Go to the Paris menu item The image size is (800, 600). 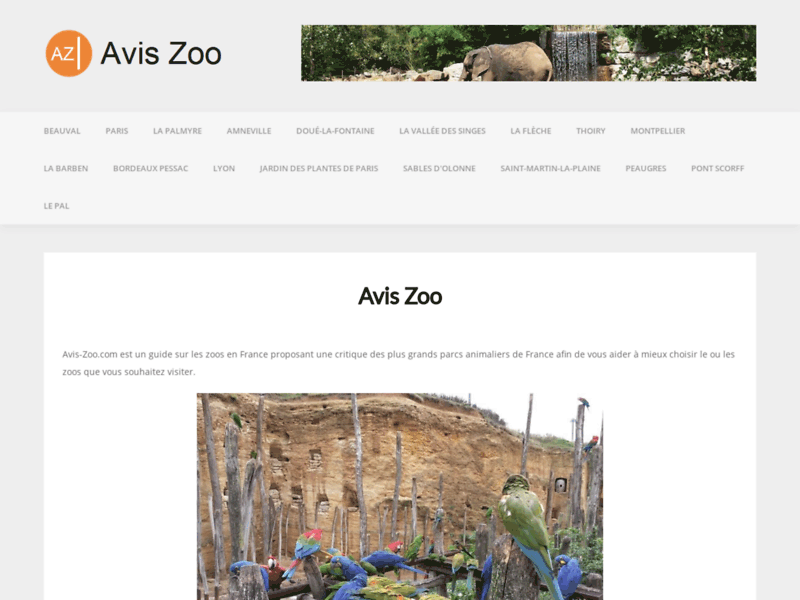[117, 131]
